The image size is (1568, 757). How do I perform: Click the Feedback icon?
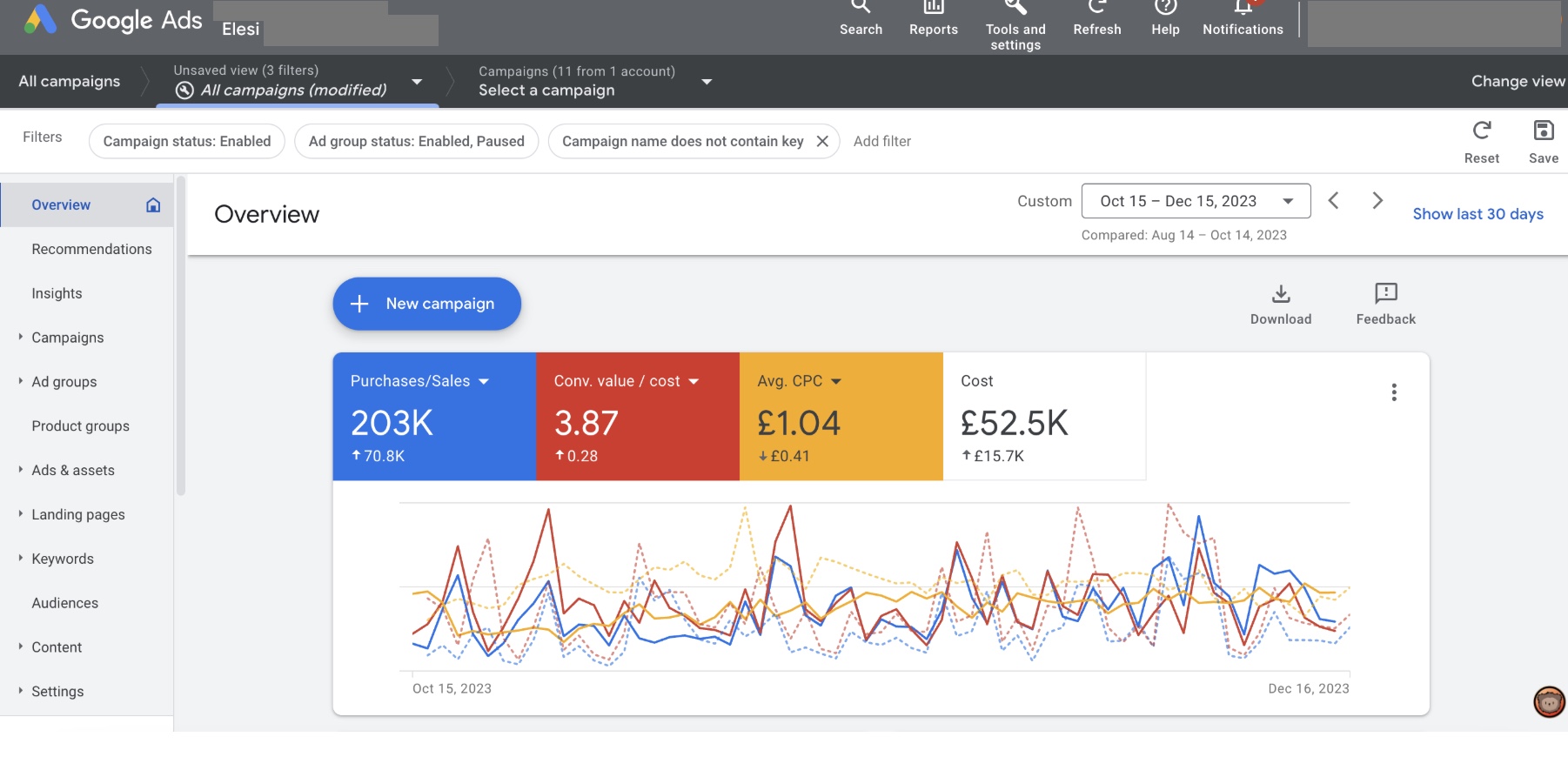1385,294
